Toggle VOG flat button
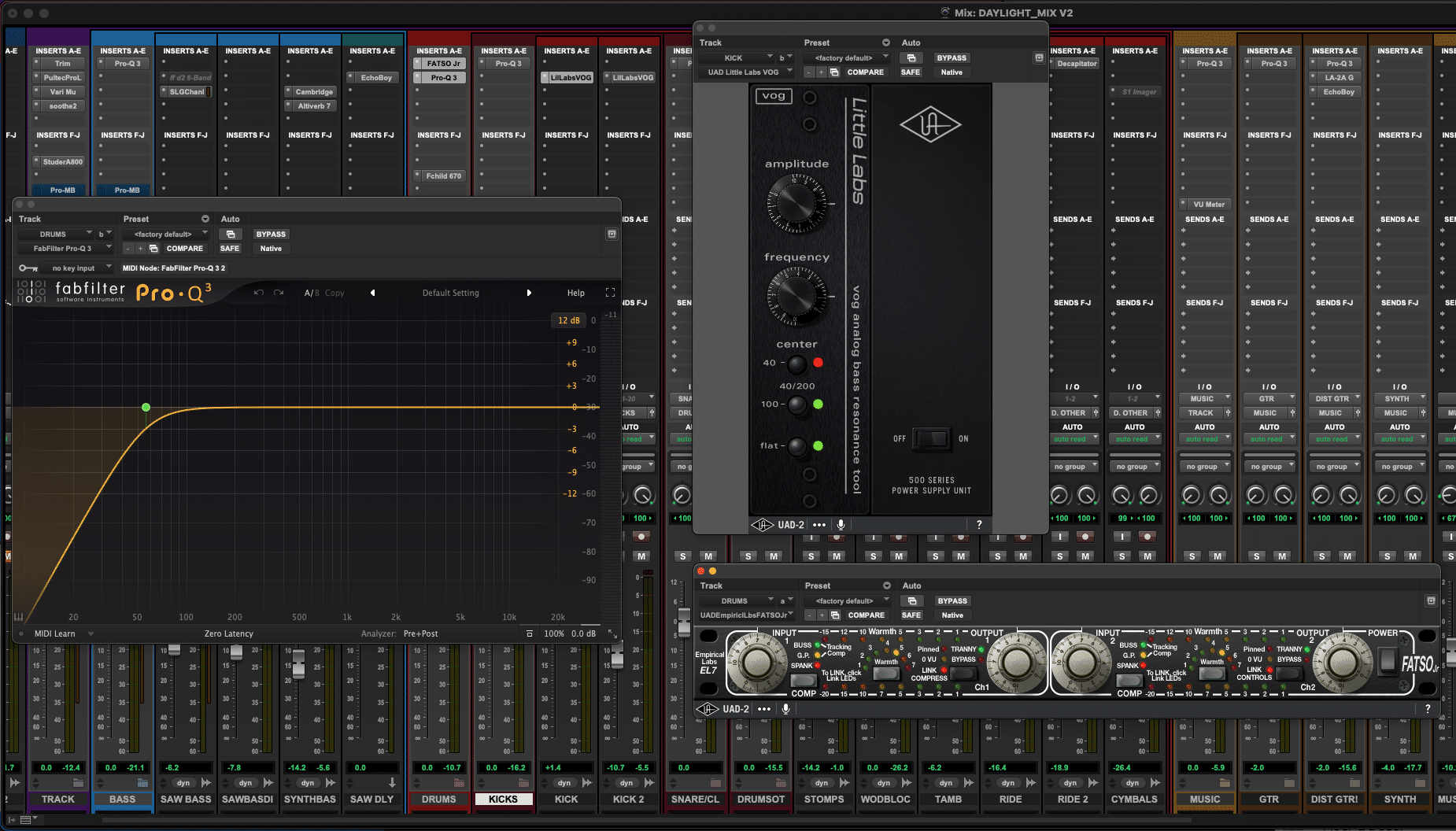This screenshot has width=1456, height=831. [797, 446]
